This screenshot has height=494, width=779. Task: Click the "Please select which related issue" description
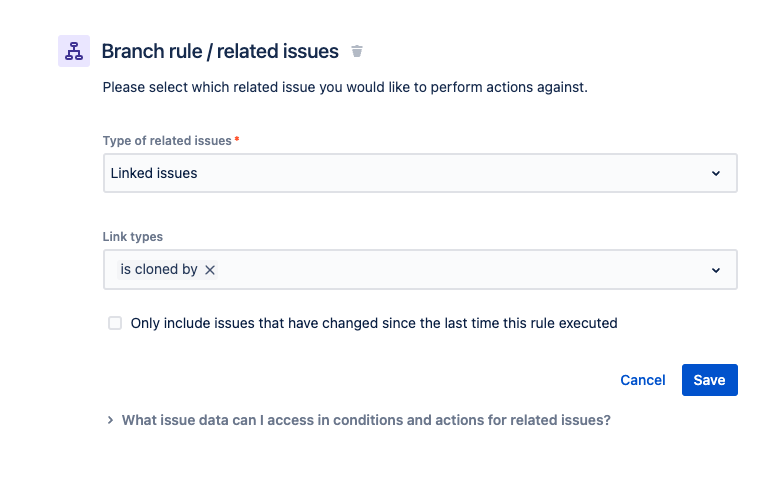click(x=345, y=87)
